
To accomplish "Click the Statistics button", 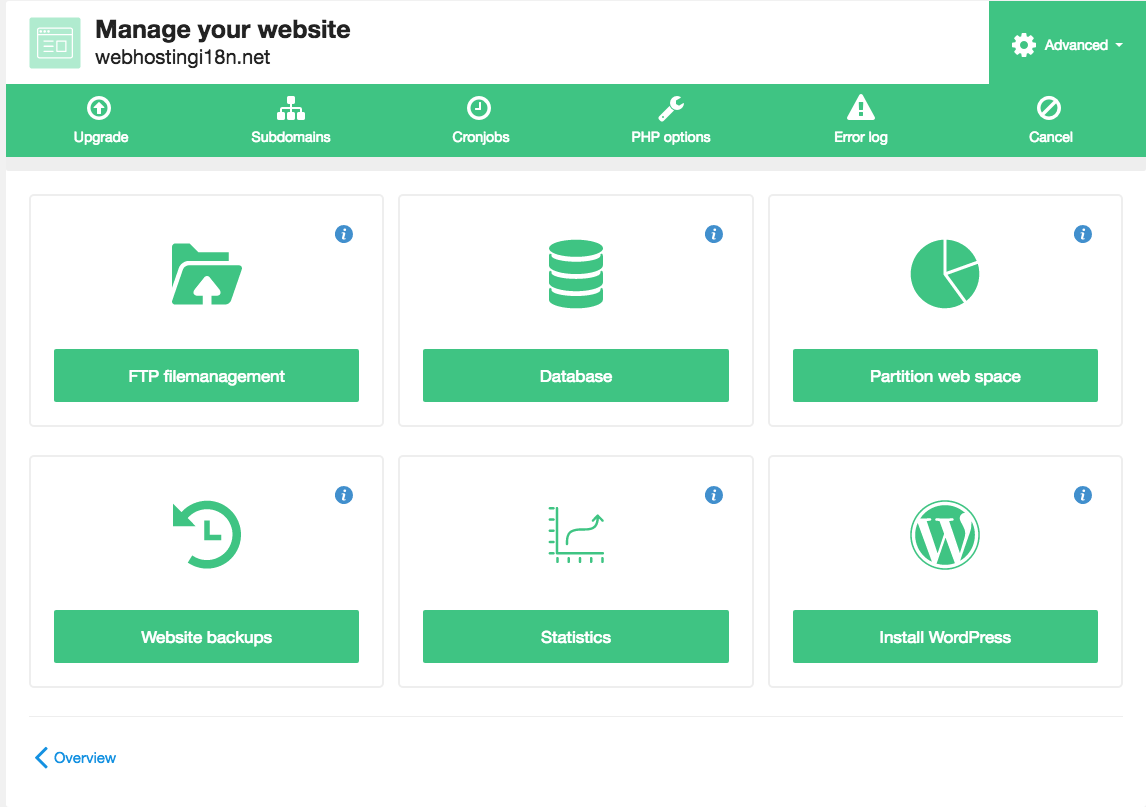I will coord(576,636).
